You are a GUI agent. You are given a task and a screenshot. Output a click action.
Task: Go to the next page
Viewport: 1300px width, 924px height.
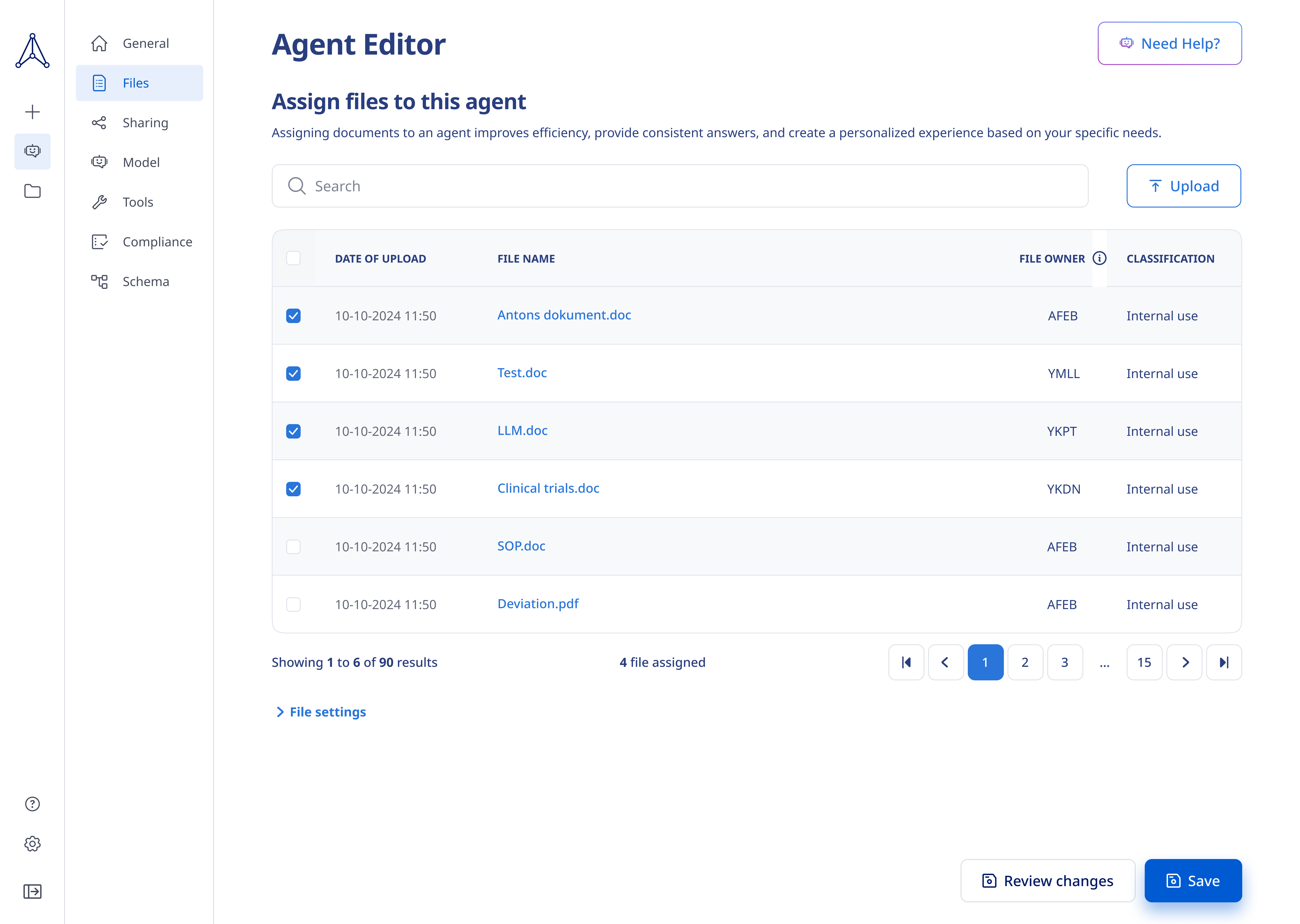tap(1184, 662)
